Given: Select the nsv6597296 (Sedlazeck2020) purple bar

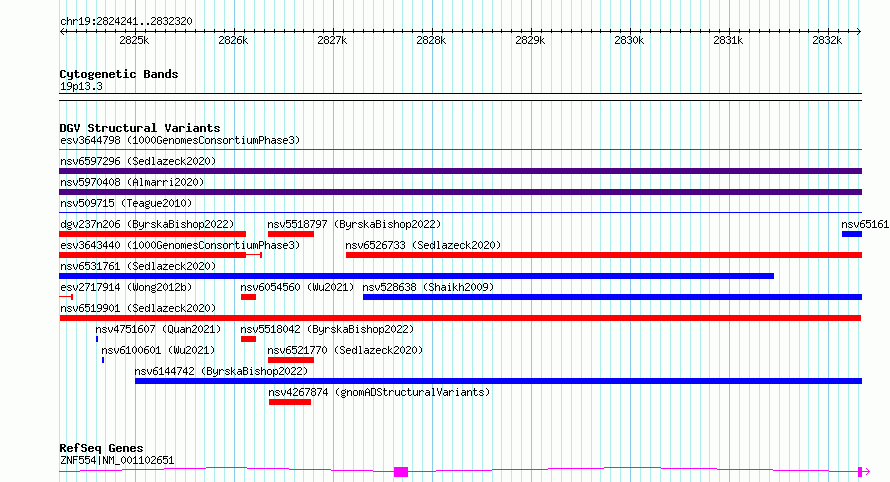Looking at the screenshot, I should coord(460,171).
